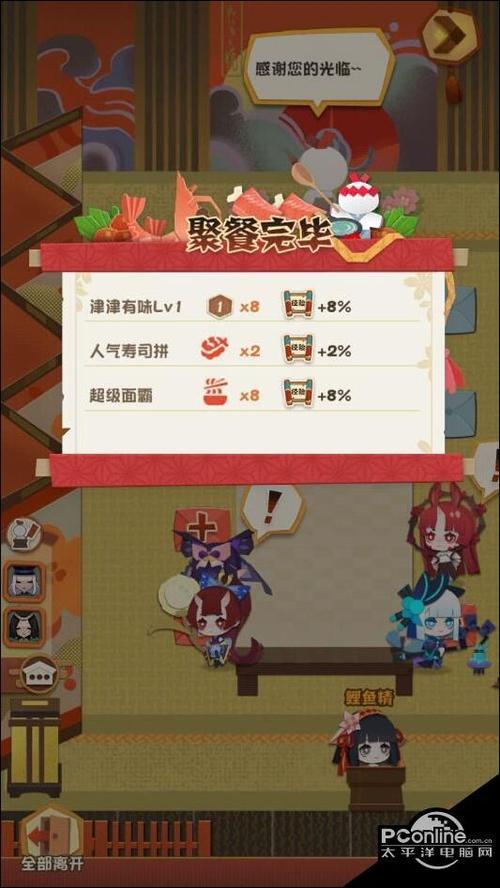Tap the experience scroll icon for 超级面霸
The height and width of the screenshot is (888, 500).
tap(298, 394)
